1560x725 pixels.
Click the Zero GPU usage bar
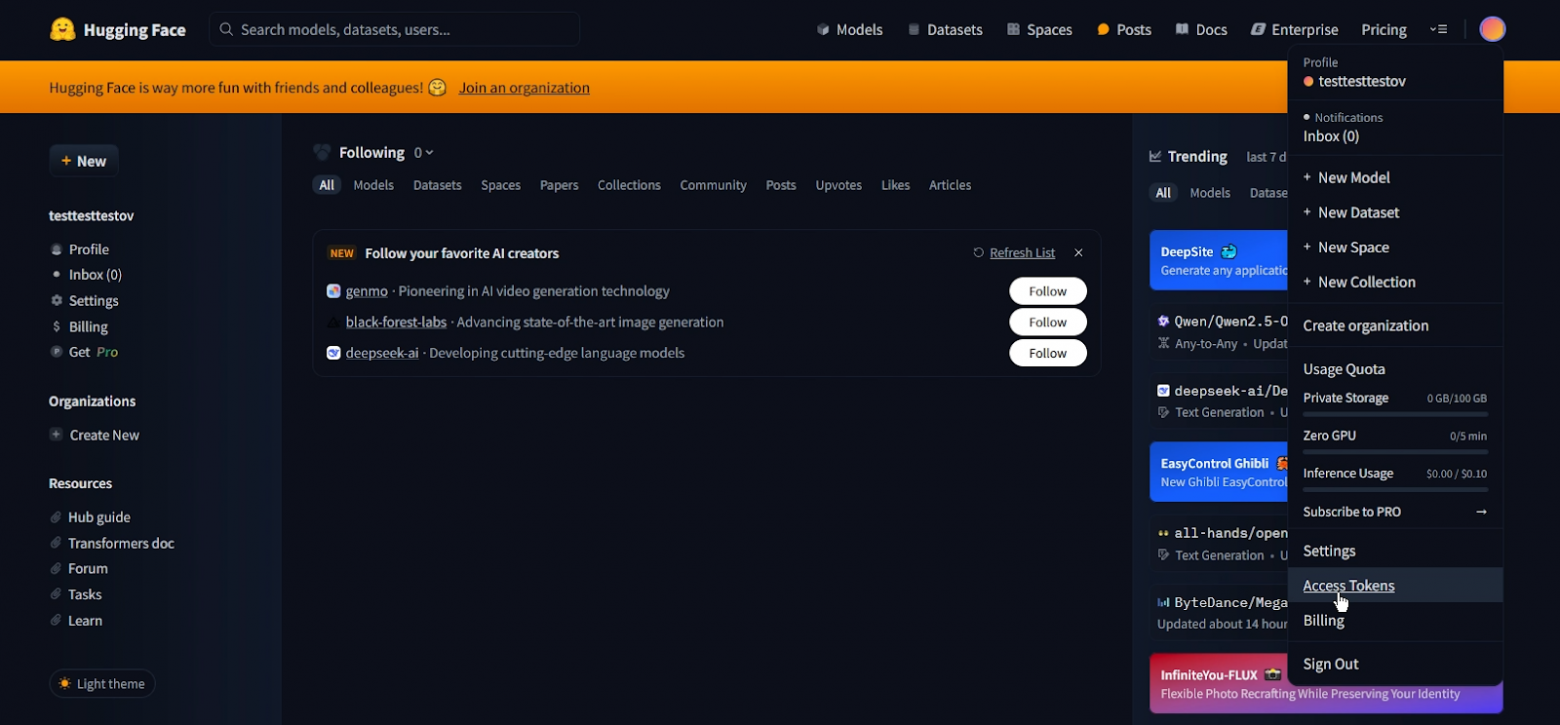[x=1395, y=452]
